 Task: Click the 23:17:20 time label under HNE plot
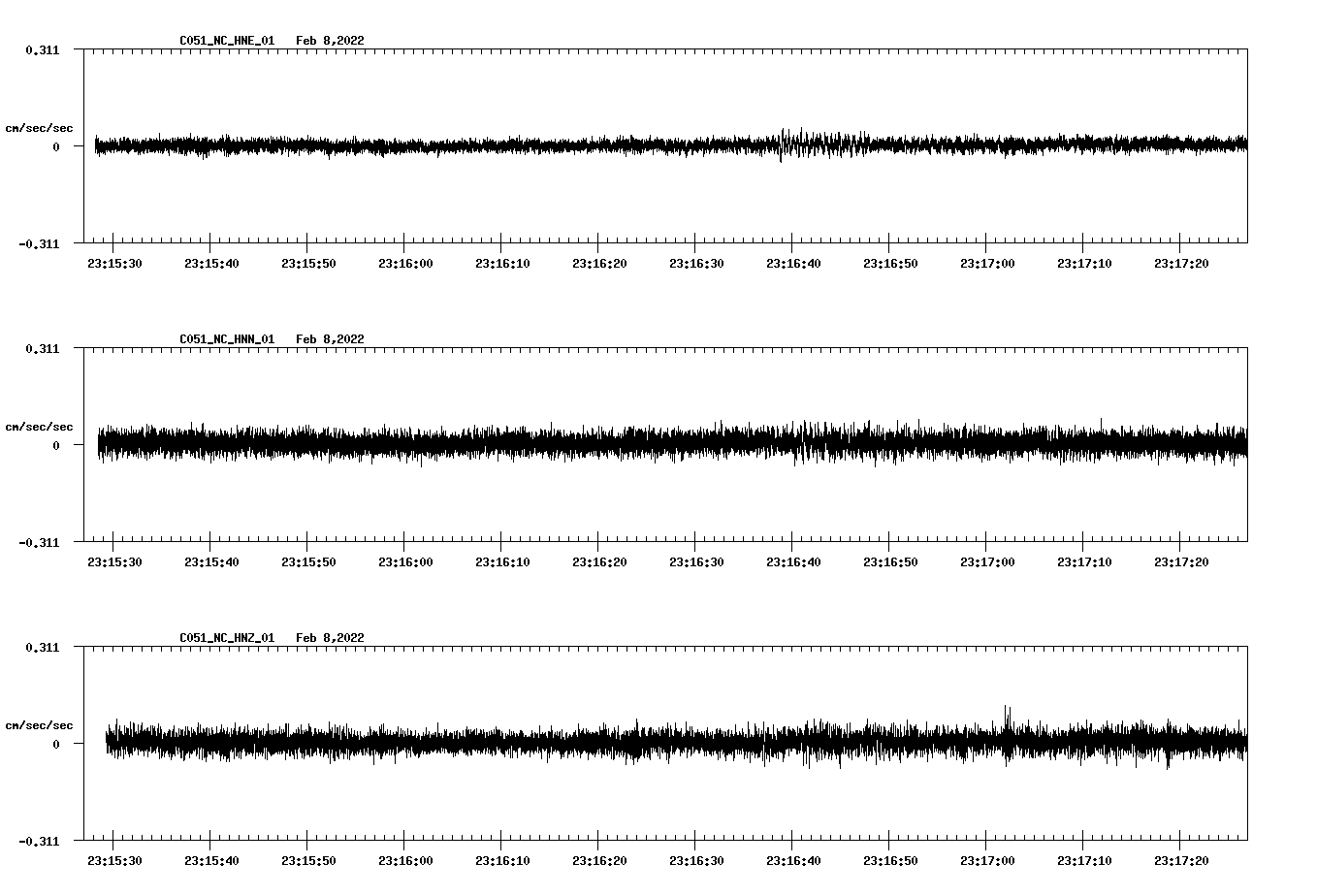[1181, 264]
